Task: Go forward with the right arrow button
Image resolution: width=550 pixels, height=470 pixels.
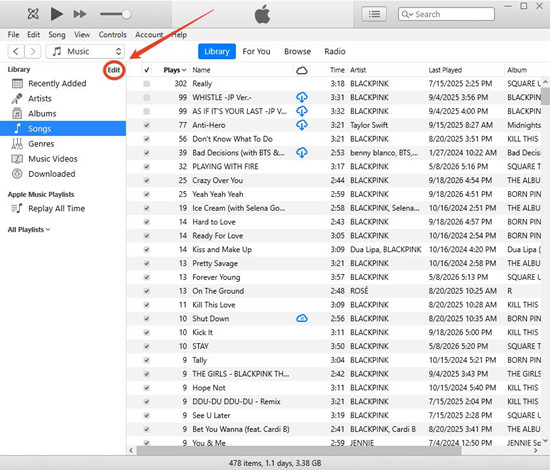Action: pos(33,52)
